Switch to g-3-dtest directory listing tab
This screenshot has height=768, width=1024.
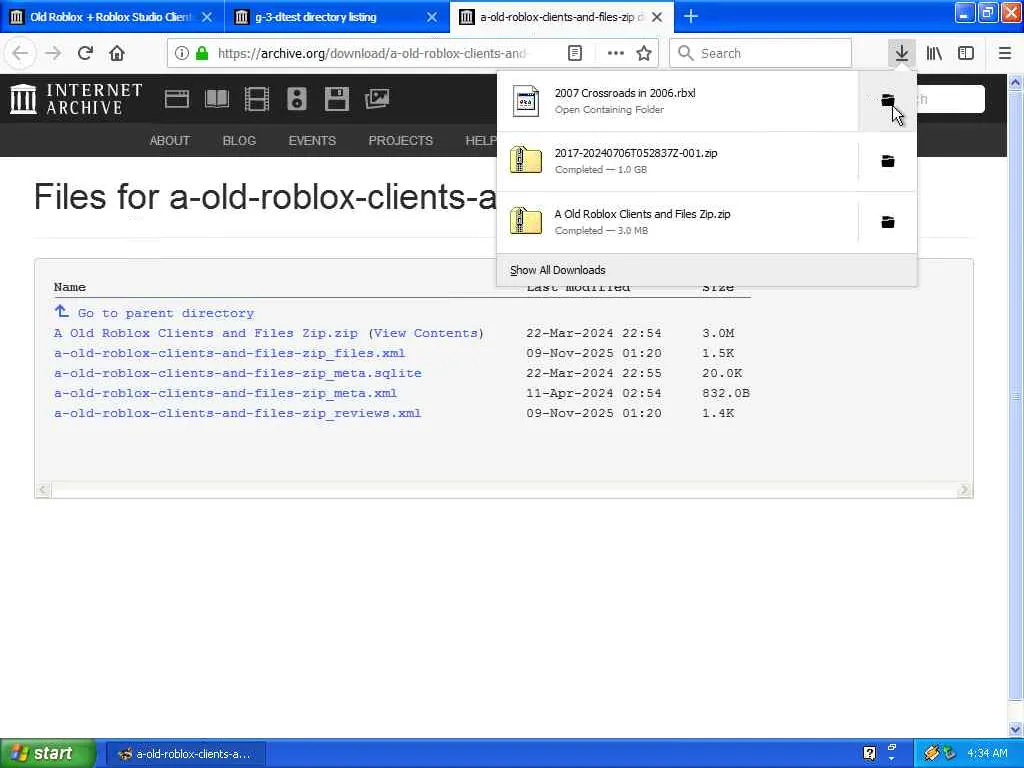tap(316, 16)
